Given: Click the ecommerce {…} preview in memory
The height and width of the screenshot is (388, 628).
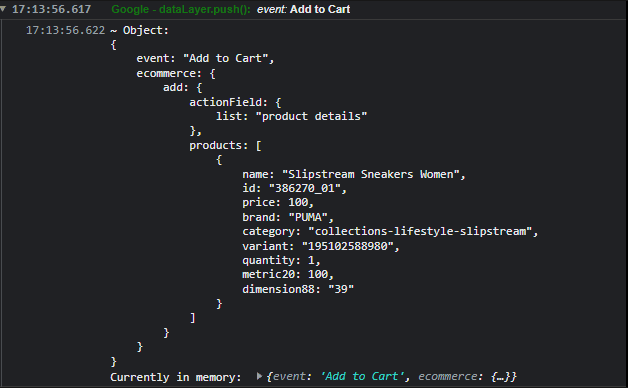Looking at the screenshot, I should coord(467,376).
